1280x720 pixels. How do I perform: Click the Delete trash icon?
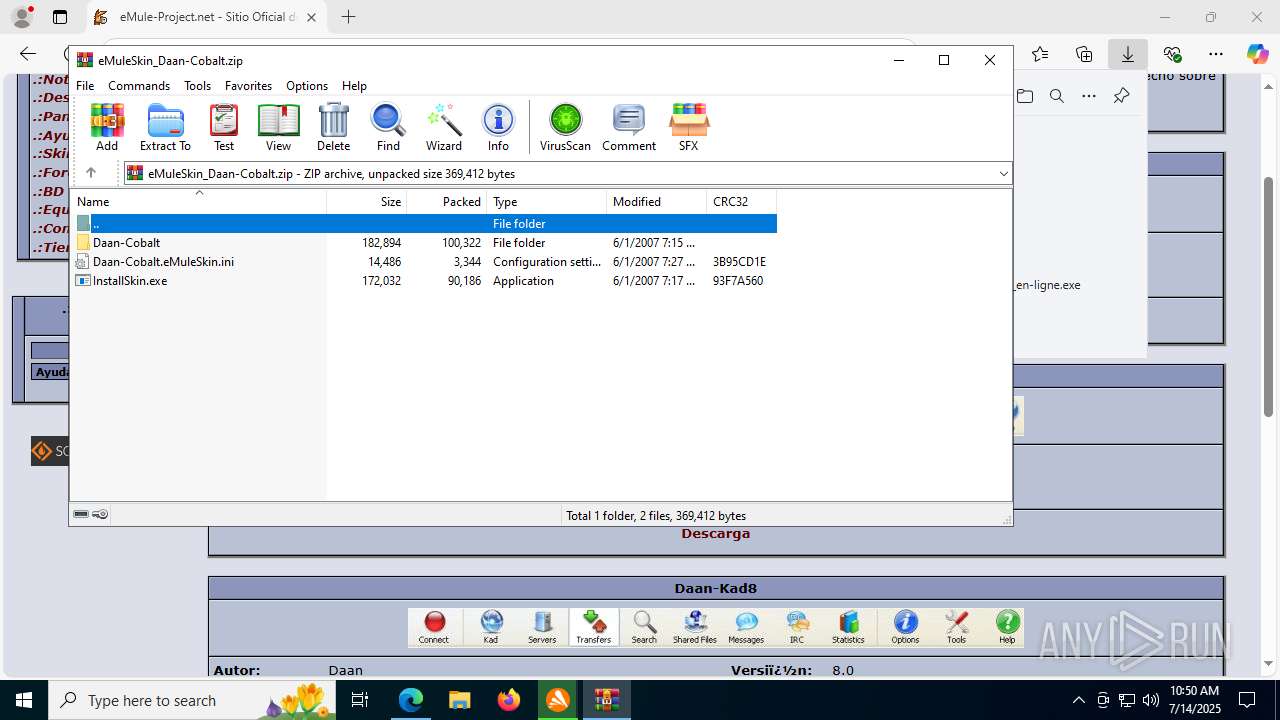pos(333,127)
